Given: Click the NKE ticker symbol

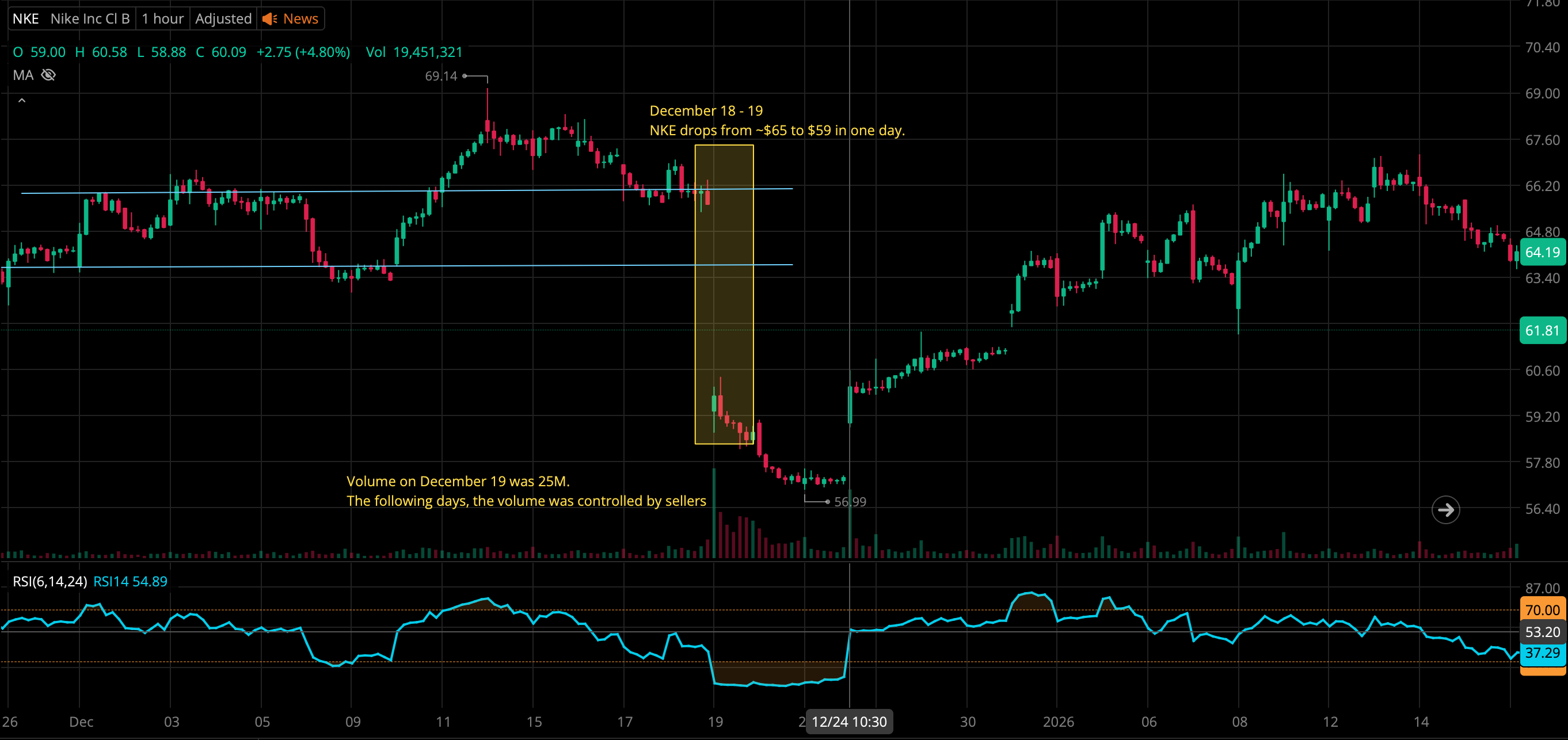Looking at the screenshot, I should pyautogui.click(x=25, y=19).
